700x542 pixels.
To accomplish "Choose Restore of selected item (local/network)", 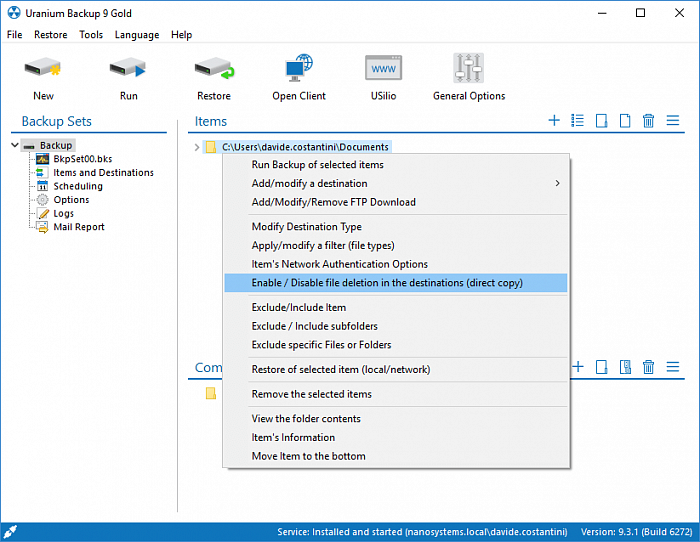I will pos(396,370).
